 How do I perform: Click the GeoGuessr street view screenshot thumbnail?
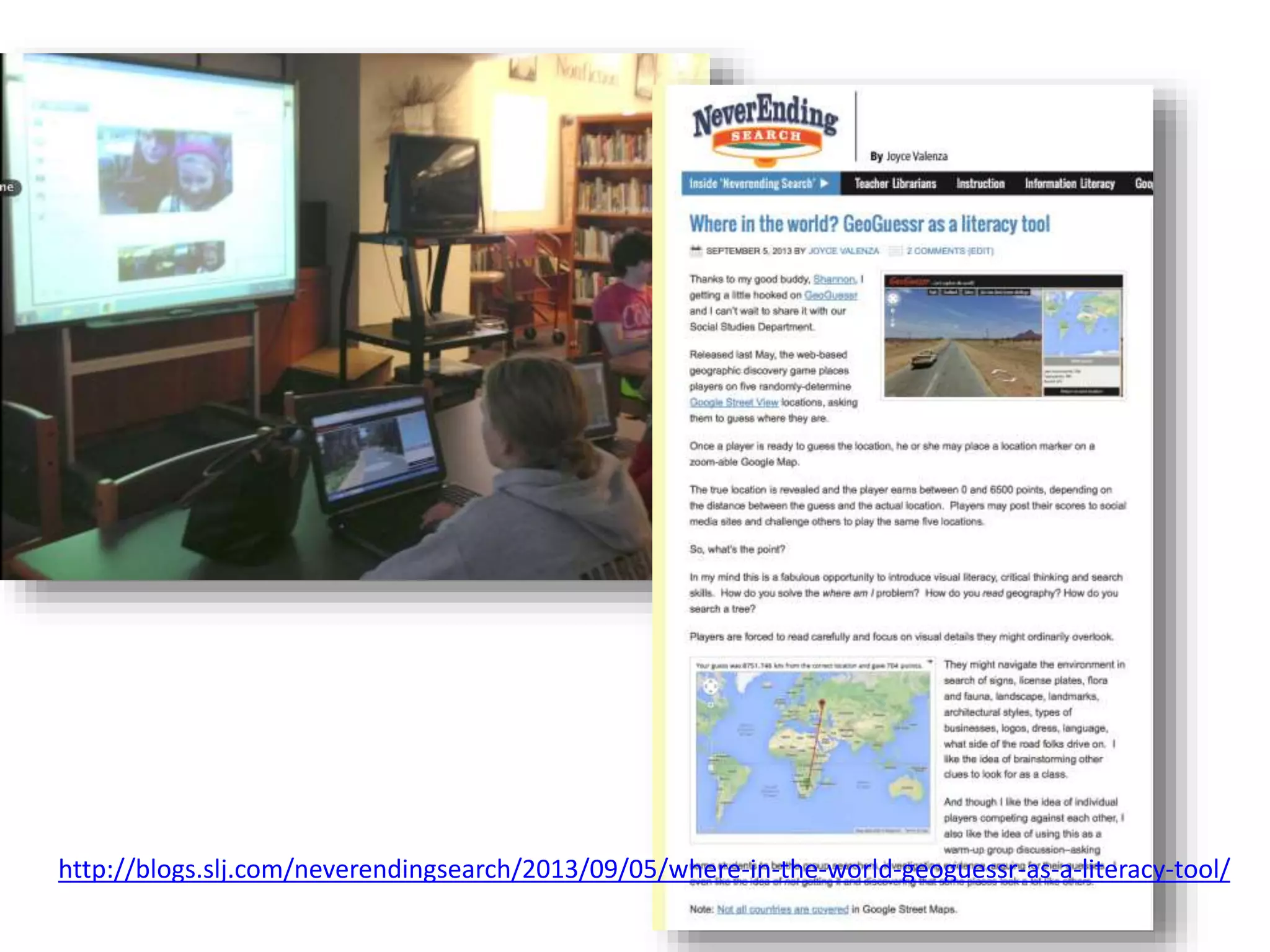click(1003, 335)
